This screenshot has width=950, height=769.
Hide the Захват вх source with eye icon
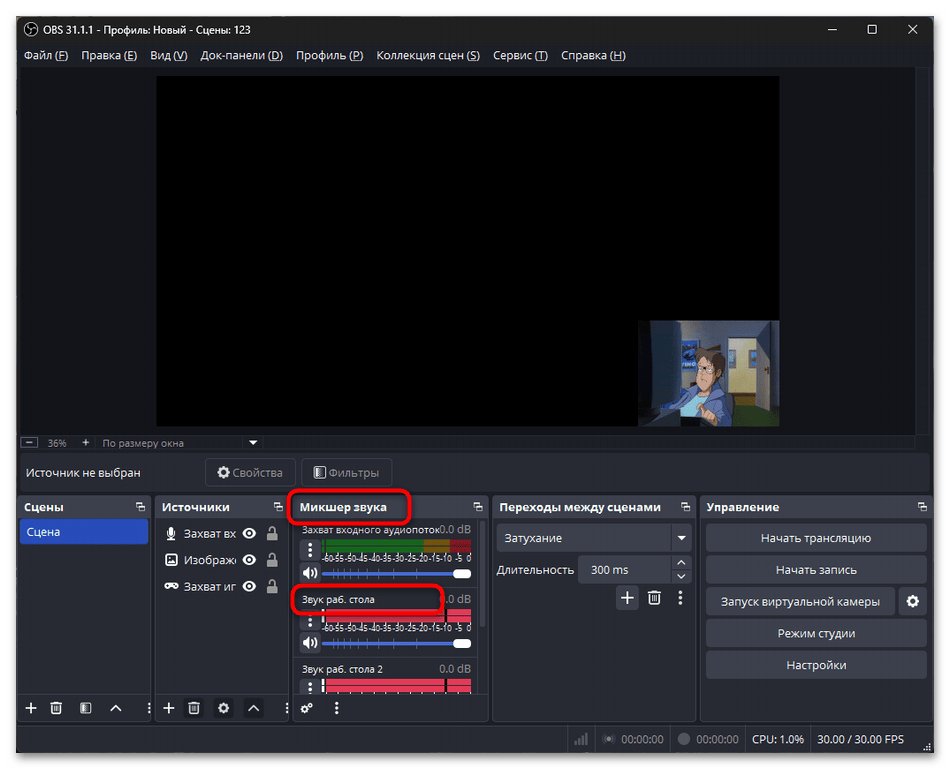(250, 534)
